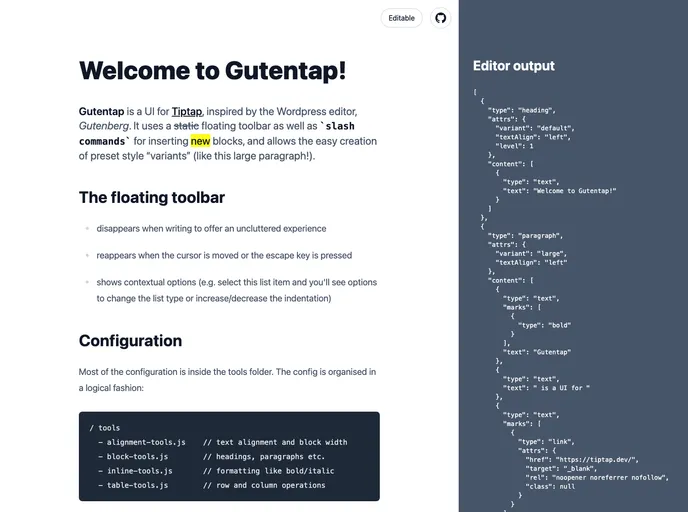688x512 pixels.
Task: Click the block-tools.js line
Action: pos(211,457)
